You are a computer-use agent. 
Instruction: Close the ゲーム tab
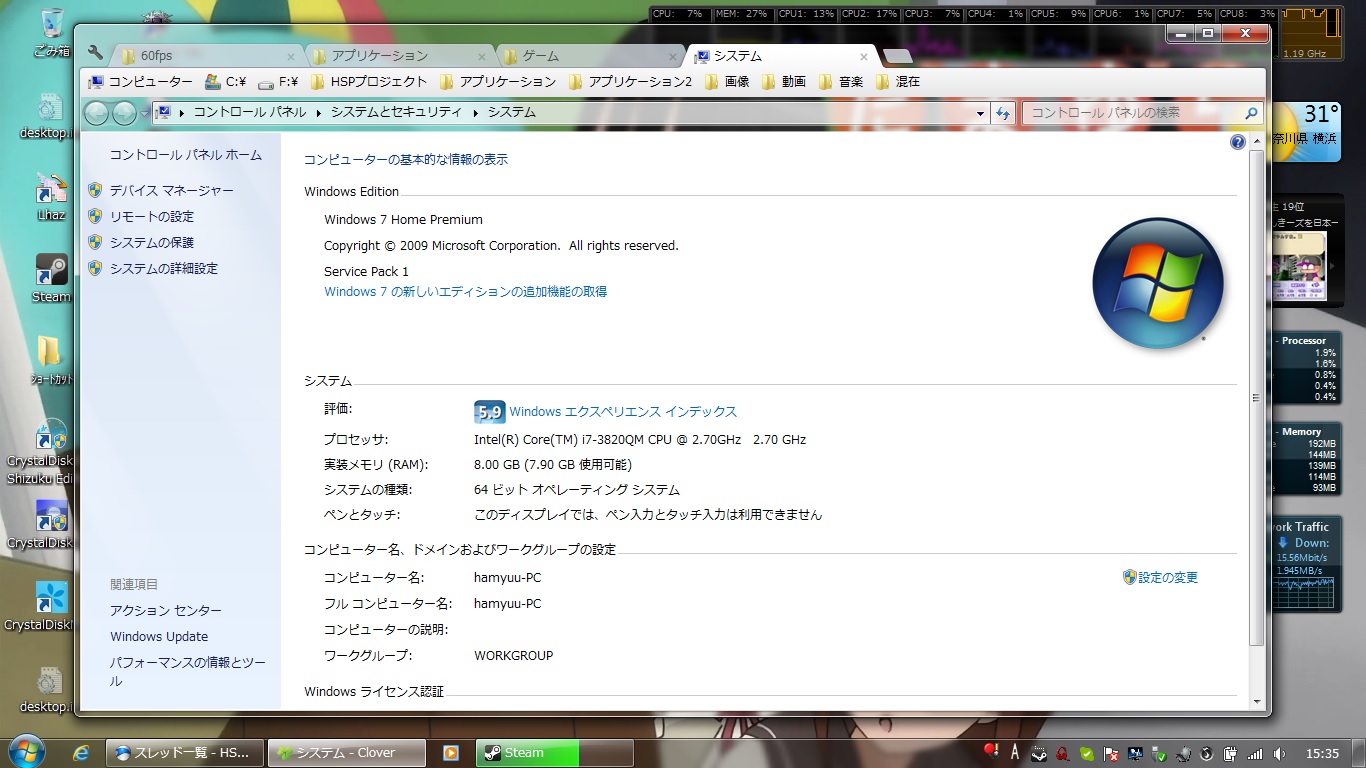tap(675, 56)
